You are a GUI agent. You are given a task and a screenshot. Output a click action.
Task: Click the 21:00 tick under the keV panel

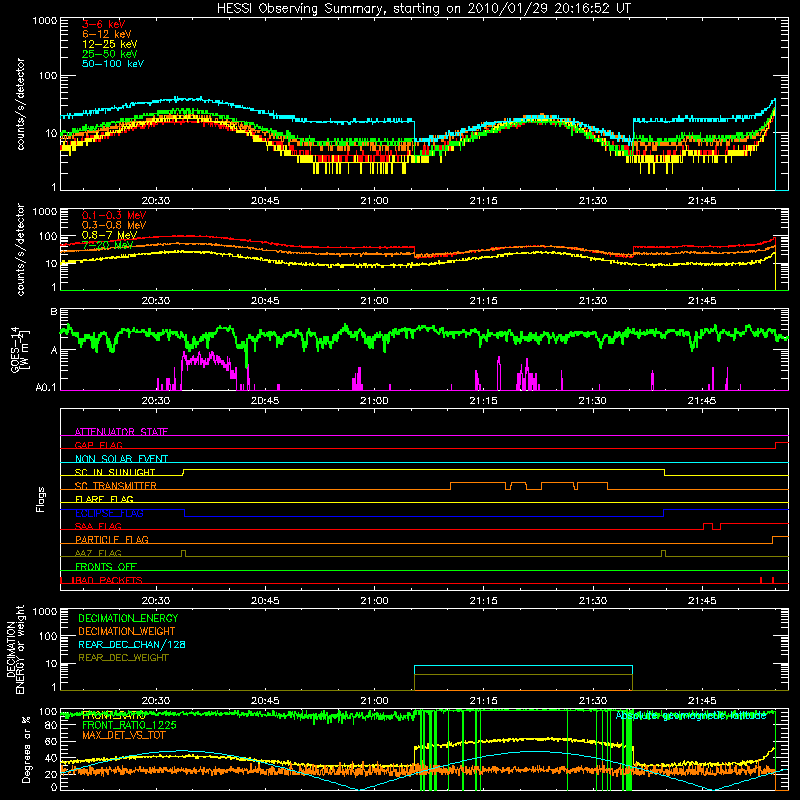pos(374,201)
